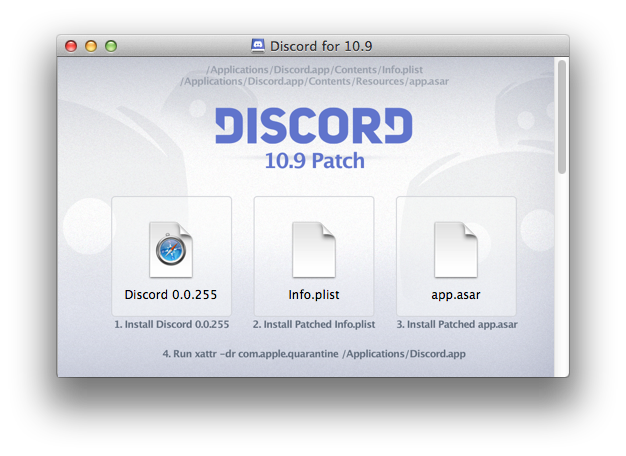Click the green zoom window button

click(111, 46)
